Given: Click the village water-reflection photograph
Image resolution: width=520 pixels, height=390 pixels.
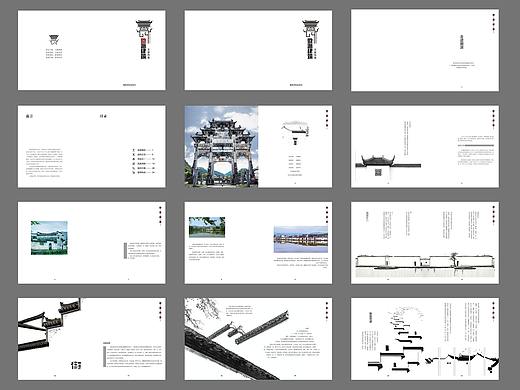Looking at the screenshot, I should [301, 239].
